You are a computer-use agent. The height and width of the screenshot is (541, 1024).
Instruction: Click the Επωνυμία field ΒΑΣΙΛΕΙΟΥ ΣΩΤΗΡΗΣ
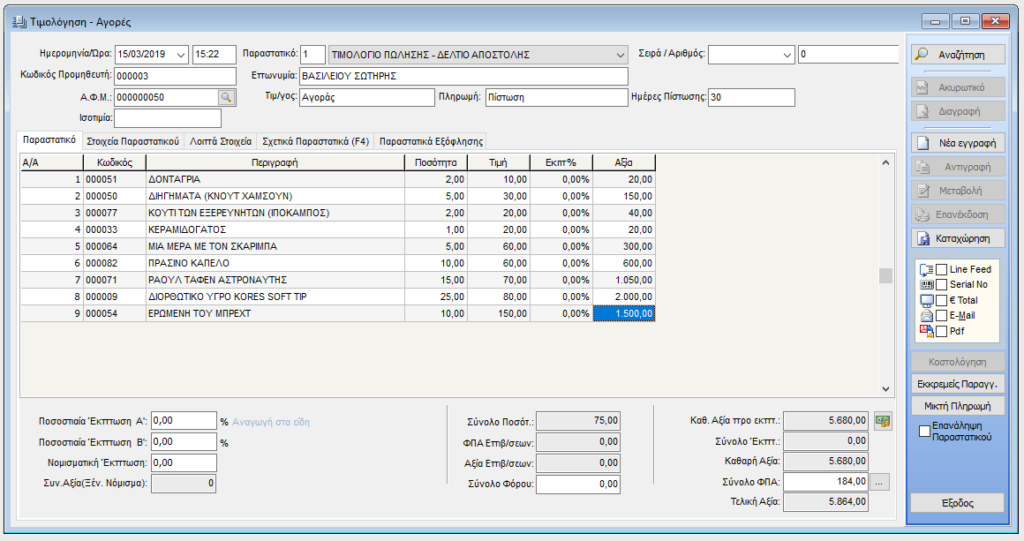click(464, 76)
